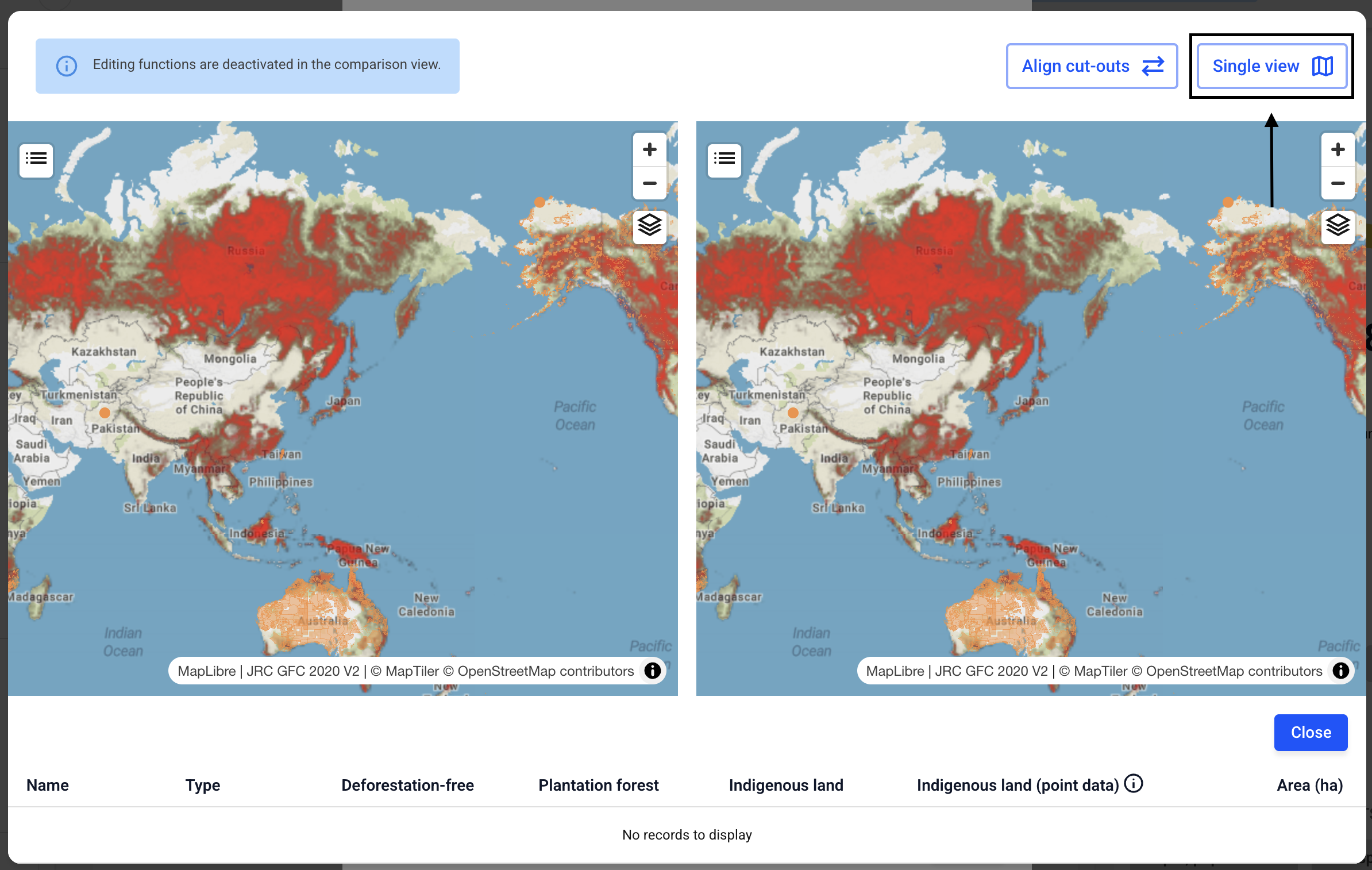This screenshot has height=870, width=1372.
Task: Sort by the Name column header
Action: 48,785
